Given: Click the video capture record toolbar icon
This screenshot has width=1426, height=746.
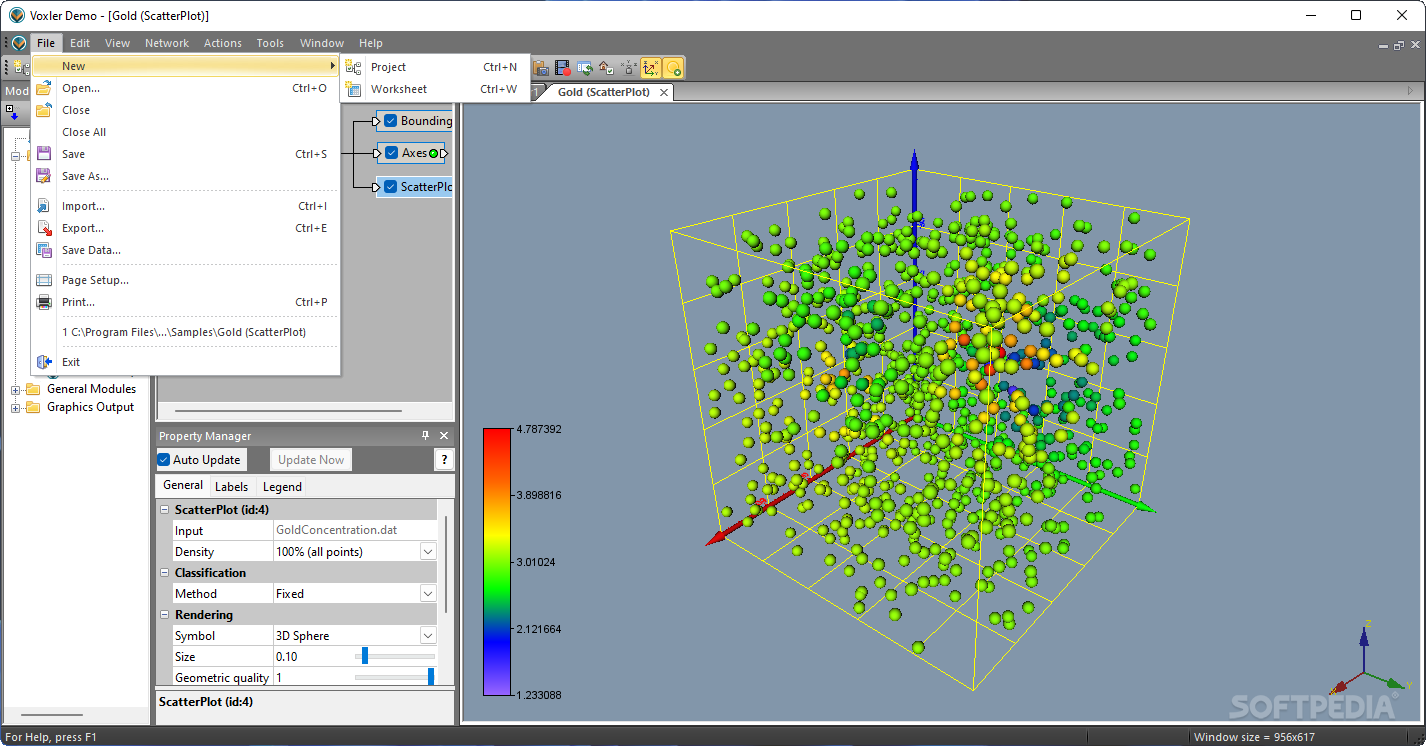Looking at the screenshot, I should click(x=563, y=67).
